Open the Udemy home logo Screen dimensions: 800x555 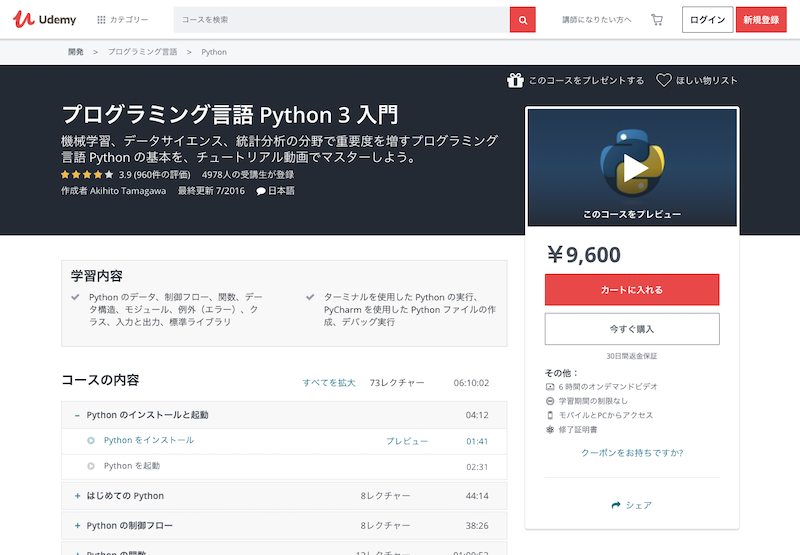[x=44, y=19]
